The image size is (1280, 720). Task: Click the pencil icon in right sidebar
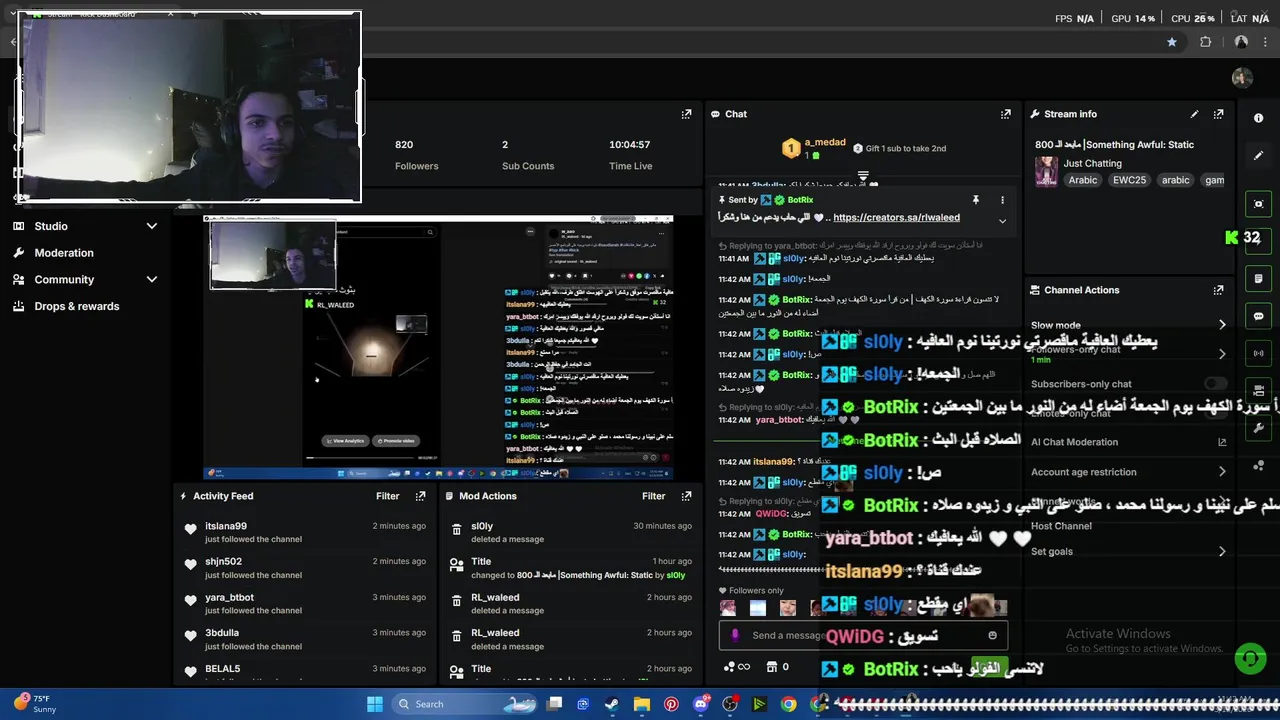pyautogui.click(x=1258, y=156)
